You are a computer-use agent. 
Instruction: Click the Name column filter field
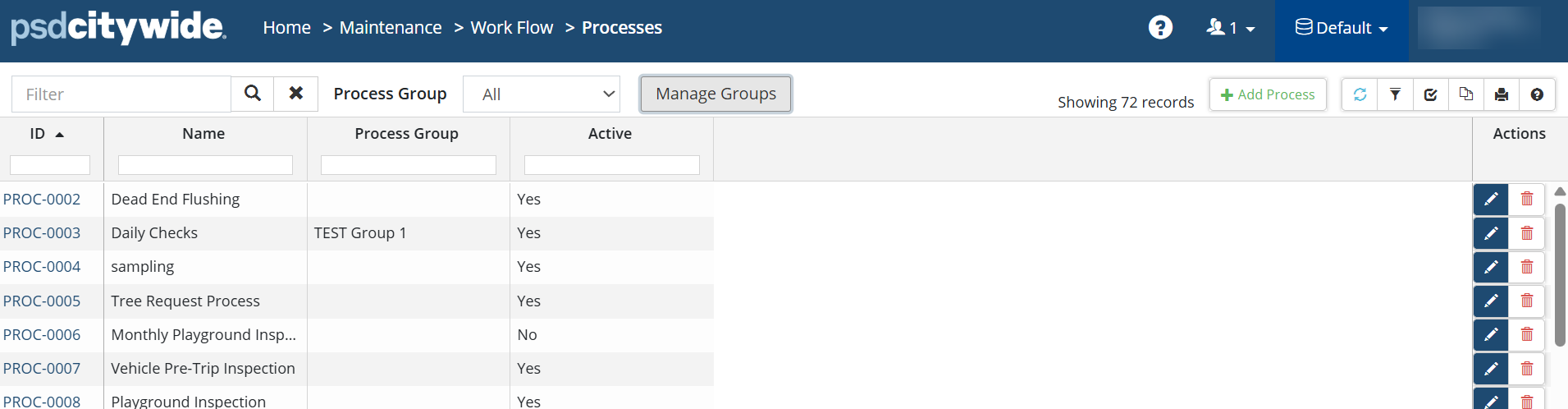tap(205, 165)
